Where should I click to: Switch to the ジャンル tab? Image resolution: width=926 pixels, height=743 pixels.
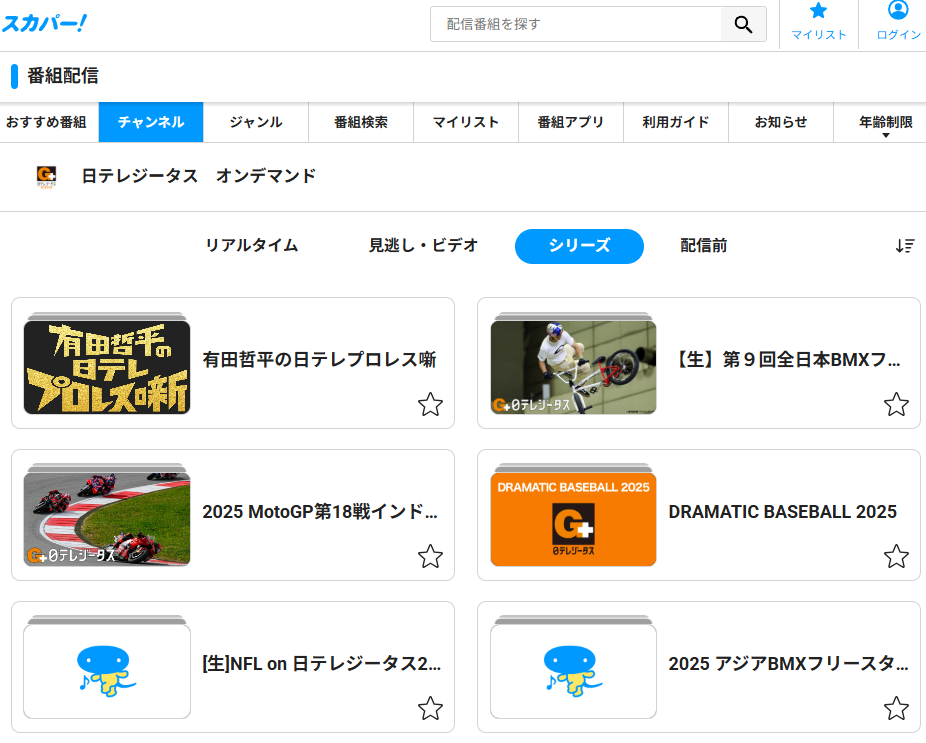click(255, 123)
